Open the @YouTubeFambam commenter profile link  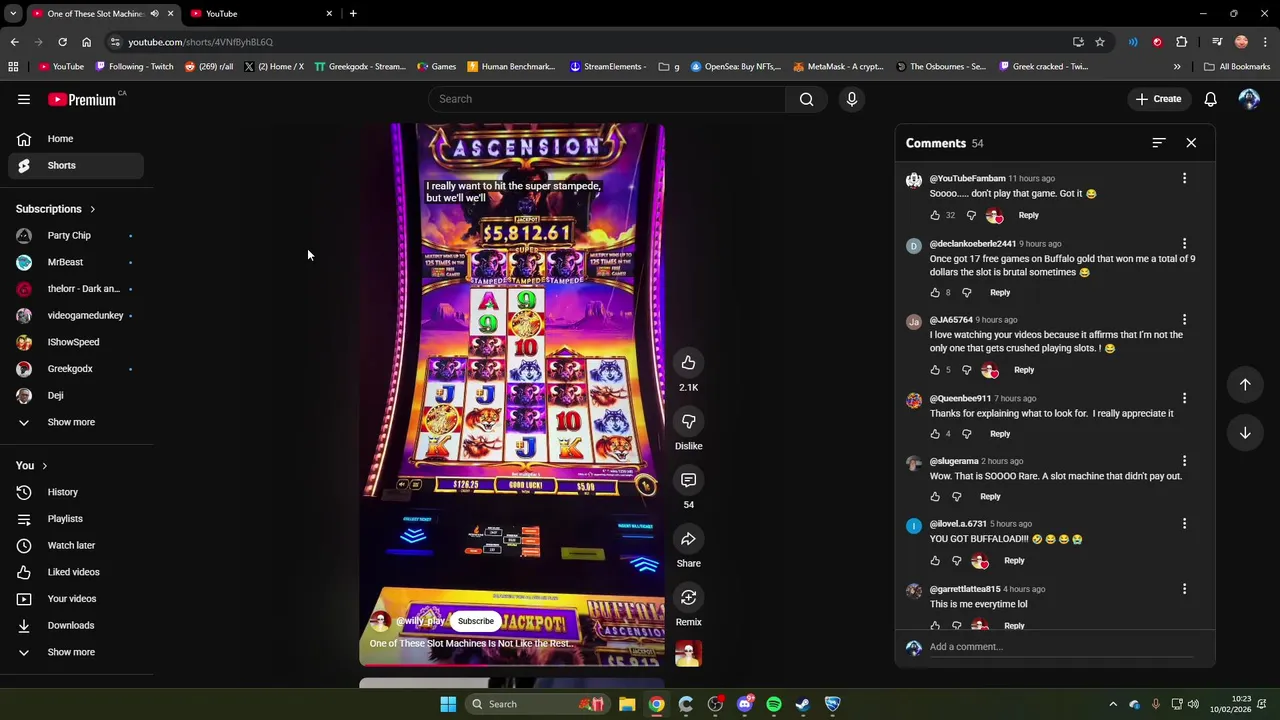coord(967,179)
